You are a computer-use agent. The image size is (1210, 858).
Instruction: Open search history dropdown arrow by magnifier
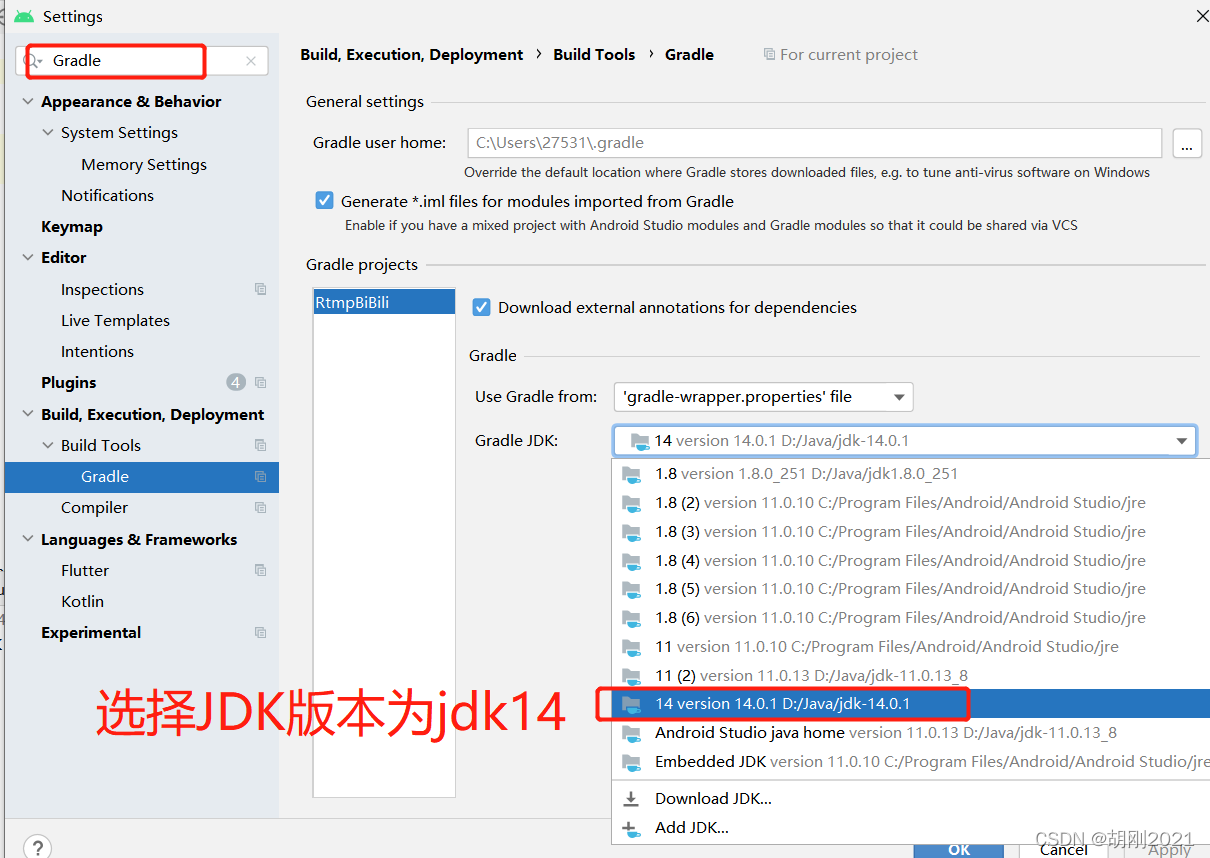(x=40, y=63)
